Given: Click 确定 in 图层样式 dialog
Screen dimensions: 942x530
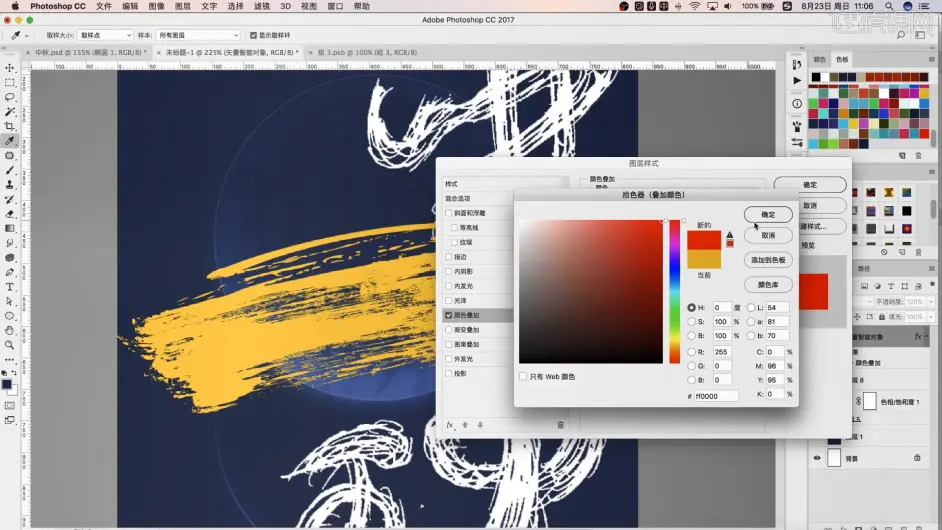Looking at the screenshot, I should tap(810, 184).
